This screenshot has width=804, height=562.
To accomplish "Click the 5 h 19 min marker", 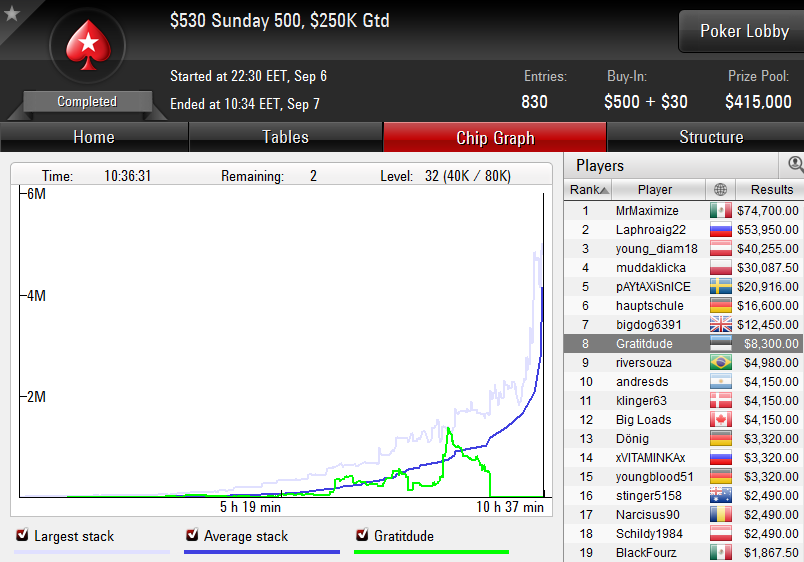I will click(x=250, y=507).
